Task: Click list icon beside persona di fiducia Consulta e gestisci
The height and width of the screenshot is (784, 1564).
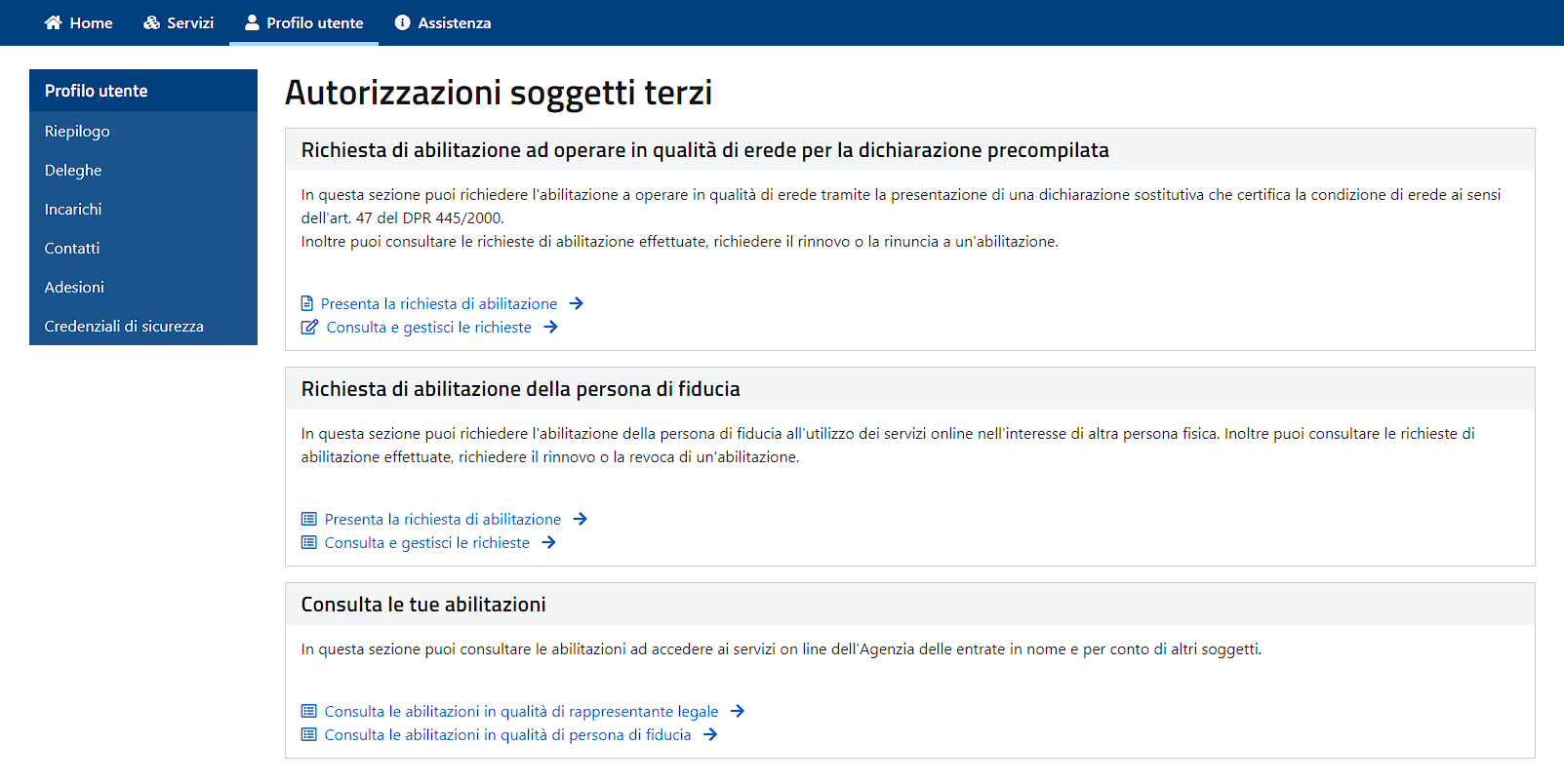Action: click(309, 542)
